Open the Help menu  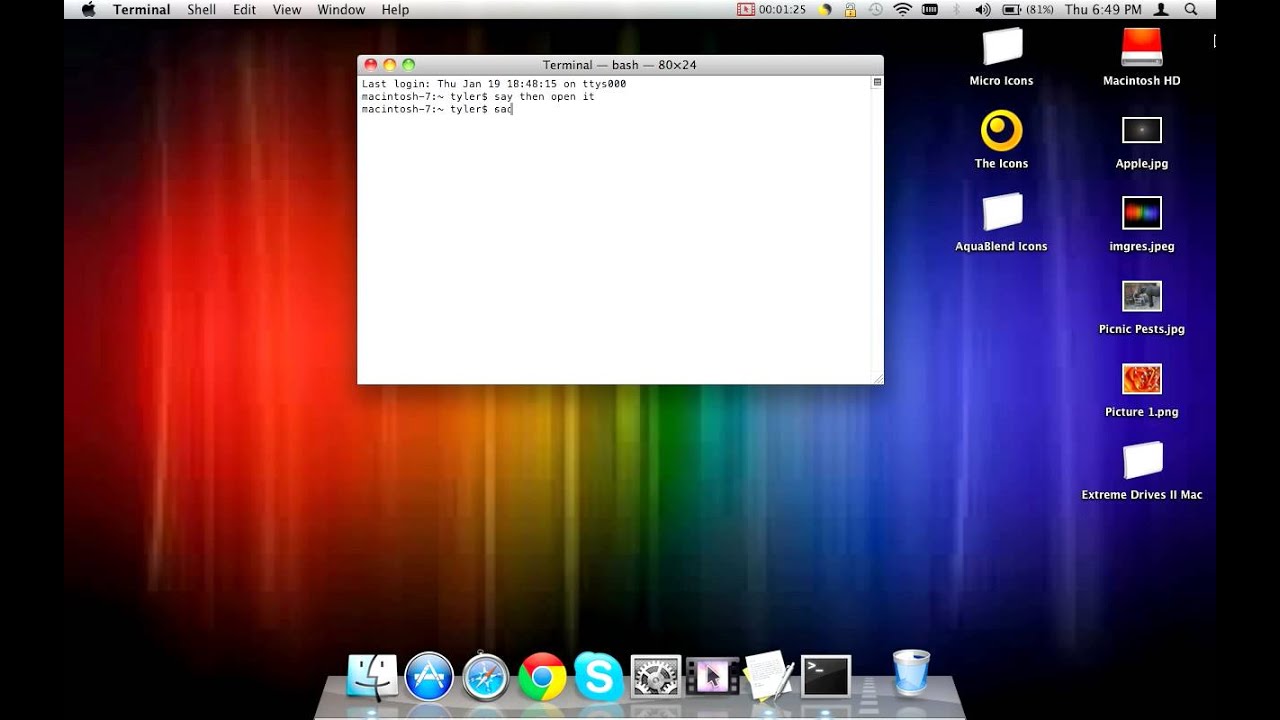pos(395,9)
